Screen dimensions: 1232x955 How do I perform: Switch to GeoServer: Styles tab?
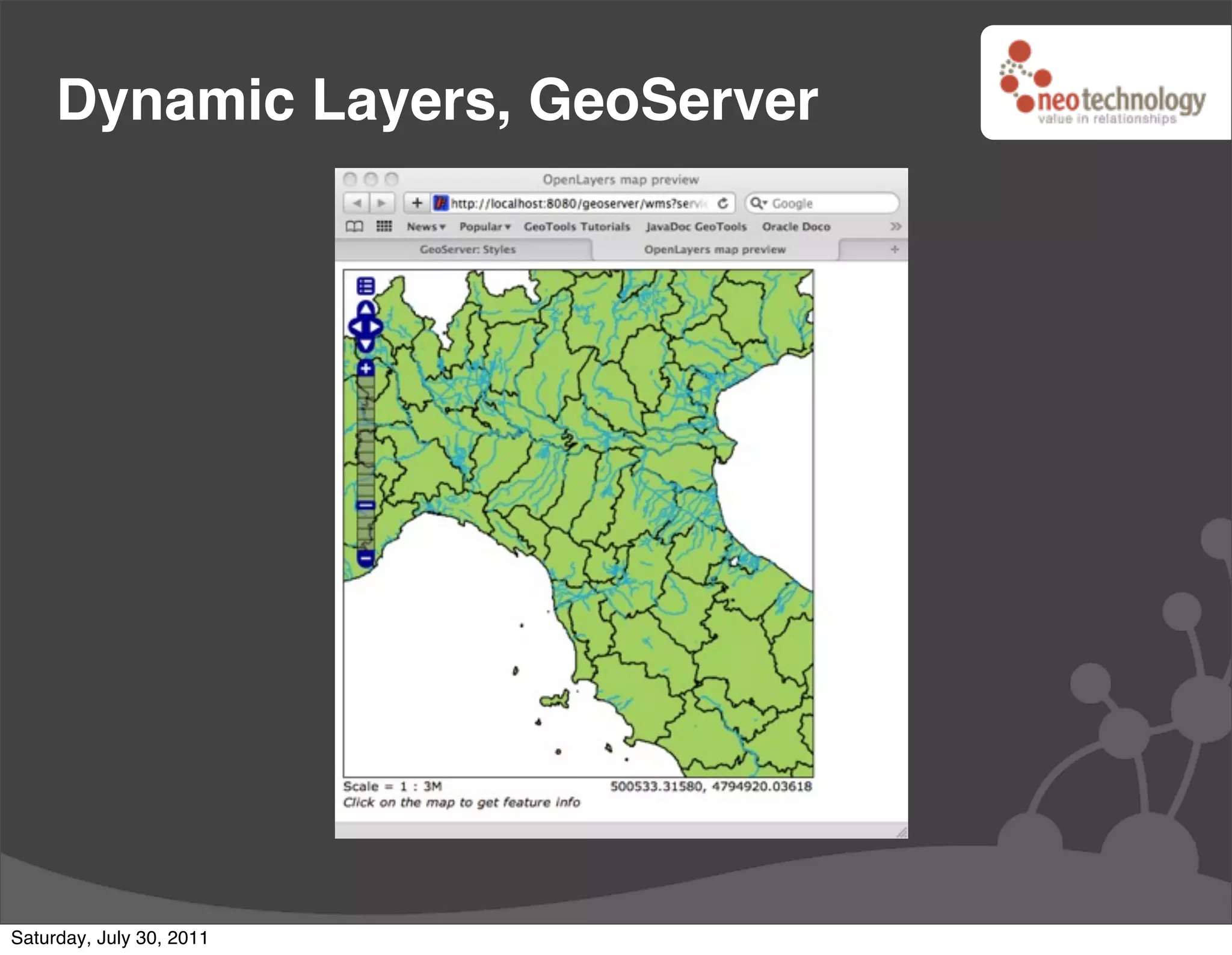click(467, 250)
